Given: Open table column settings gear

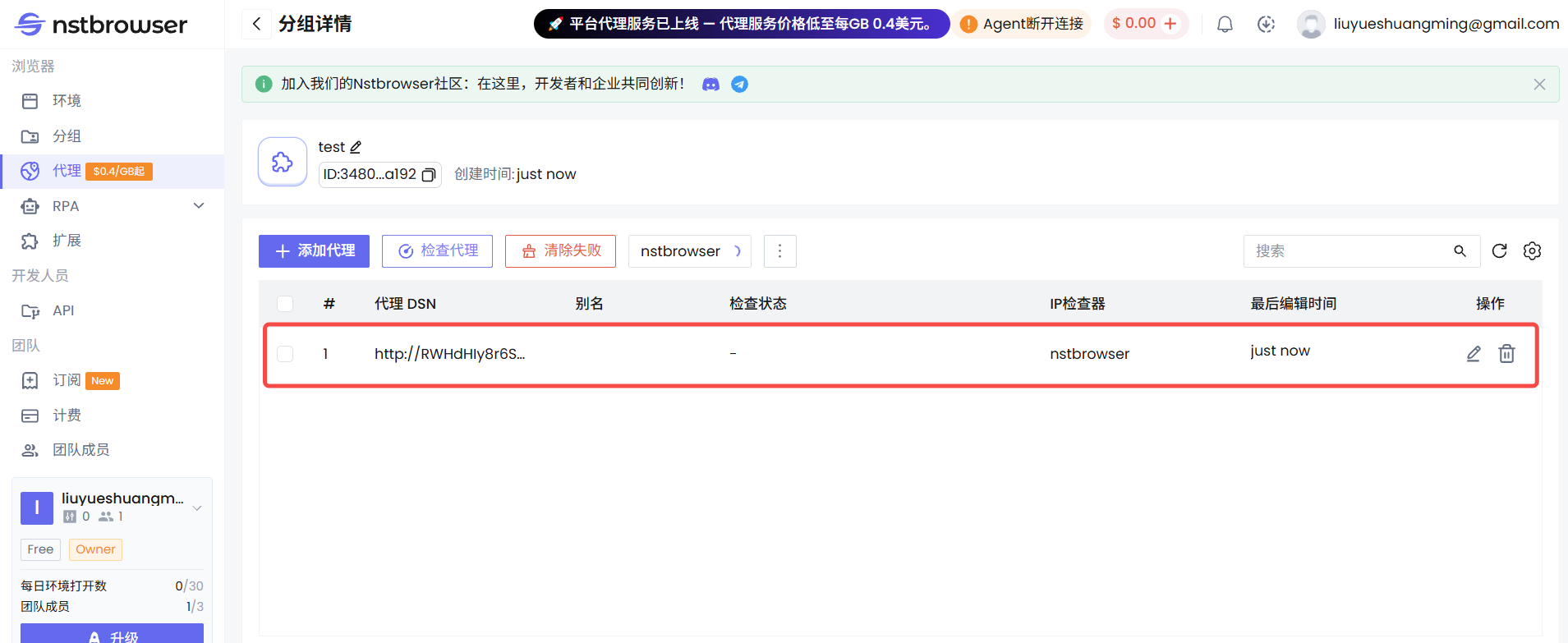Looking at the screenshot, I should pos(1532,251).
